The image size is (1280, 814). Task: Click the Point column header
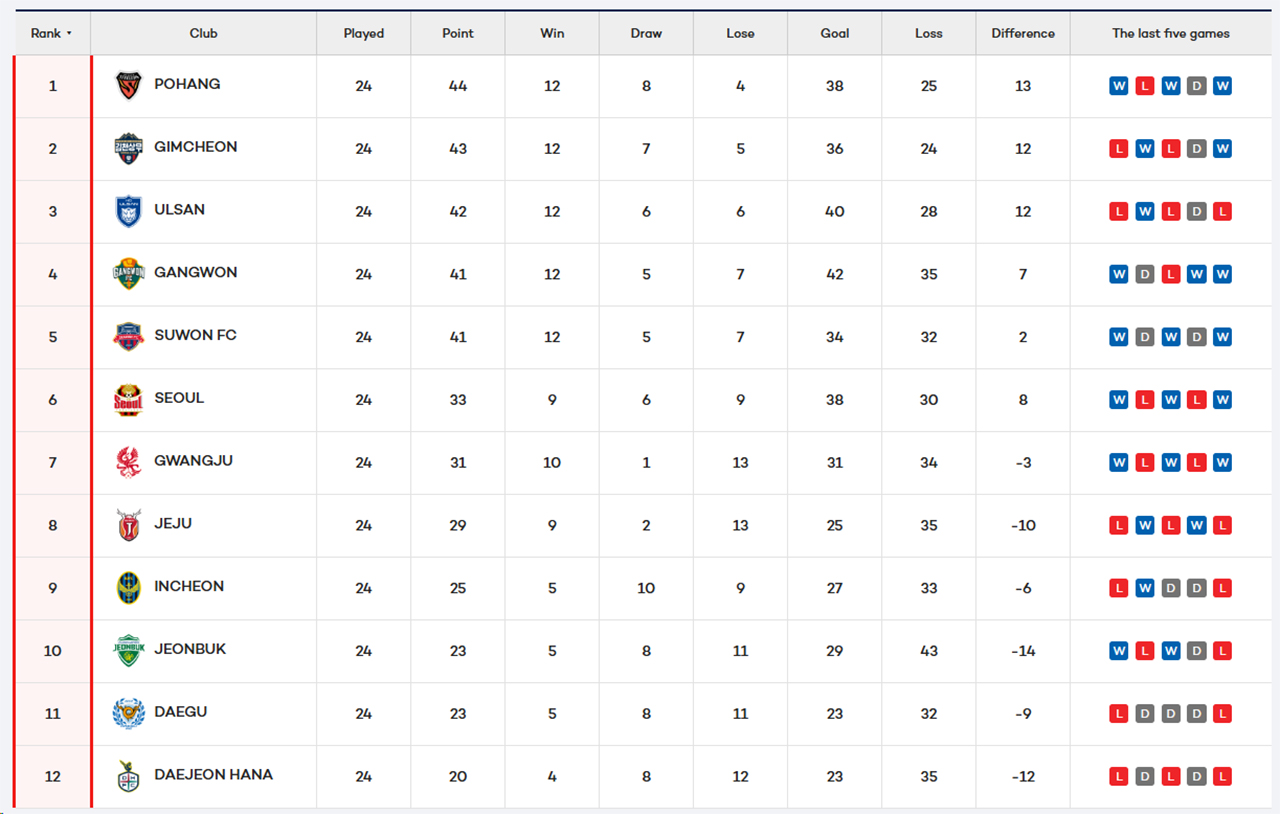tap(458, 33)
